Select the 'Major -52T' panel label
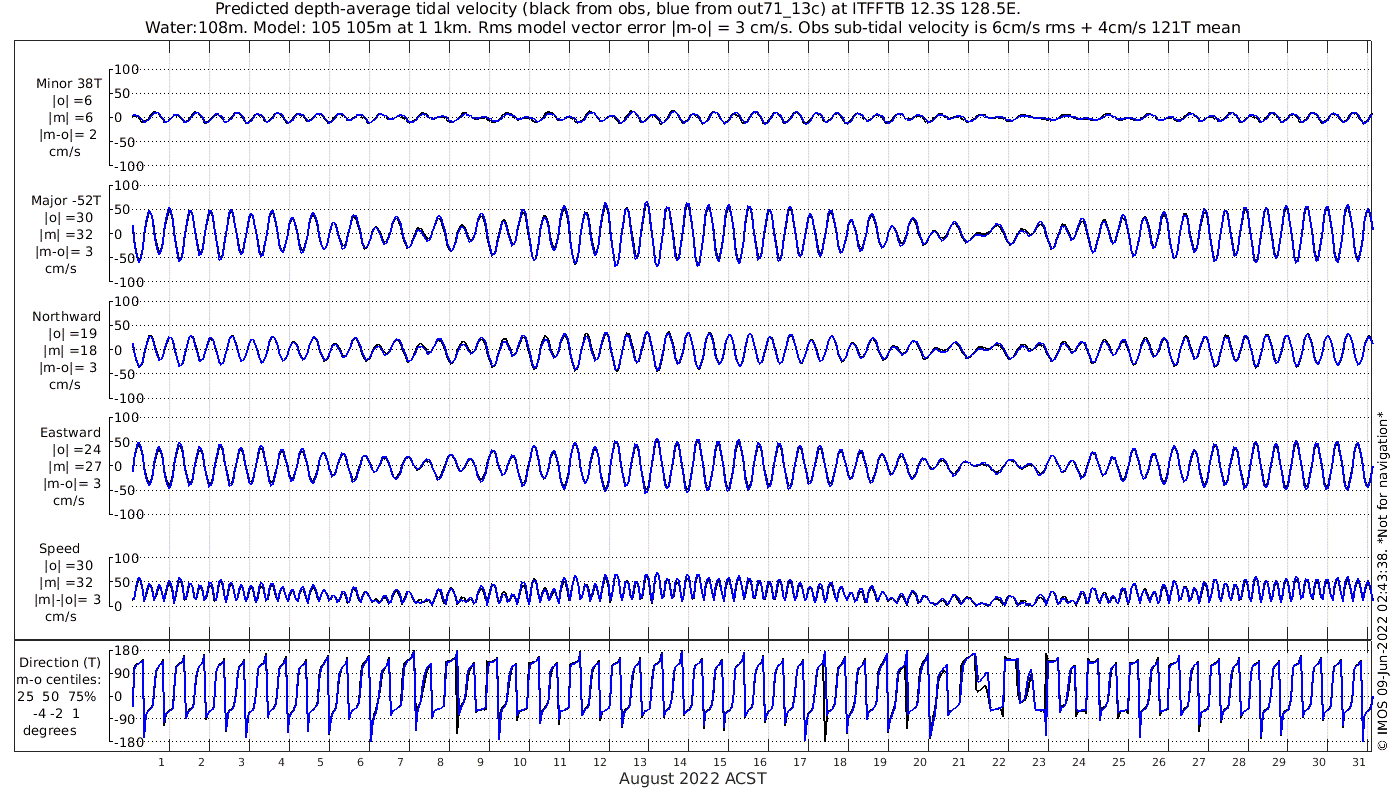Image resolution: width=1400 pixels, height=800 pixels. [x=66, y=200]
